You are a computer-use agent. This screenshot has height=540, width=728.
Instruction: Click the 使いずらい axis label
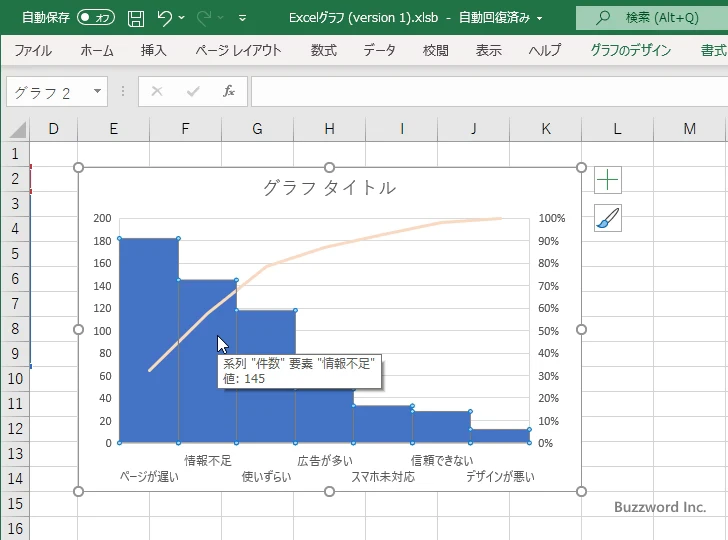[x=266, y=476]
